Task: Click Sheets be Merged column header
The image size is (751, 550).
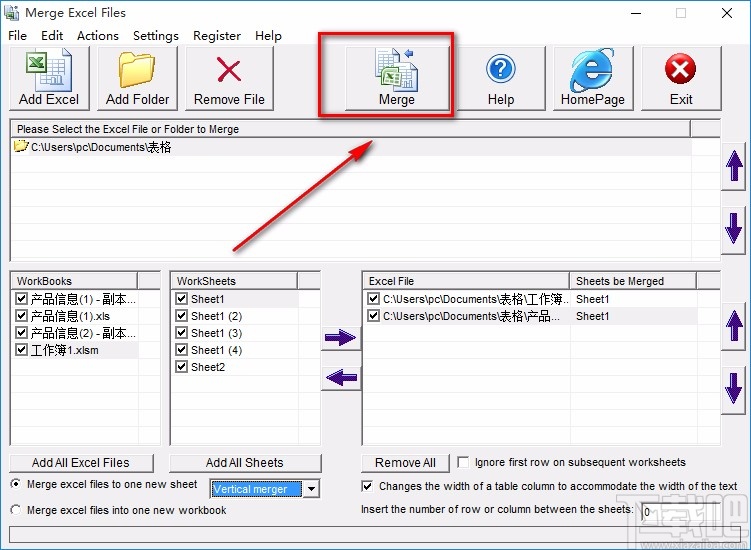Action: tap(633, 281)
